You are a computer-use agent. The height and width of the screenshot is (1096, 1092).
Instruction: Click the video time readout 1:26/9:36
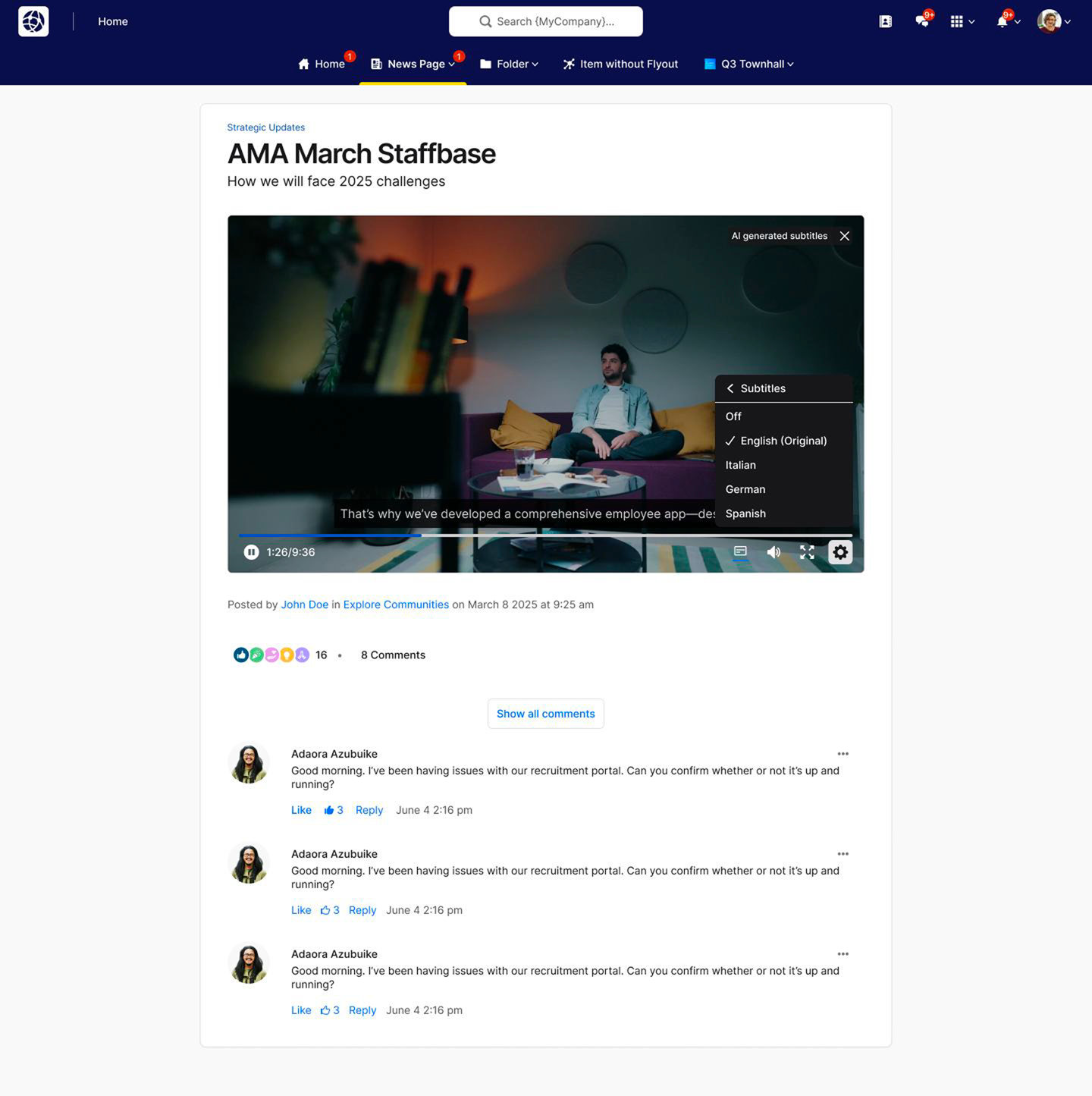pyautogui.click(x=290, y=552)
